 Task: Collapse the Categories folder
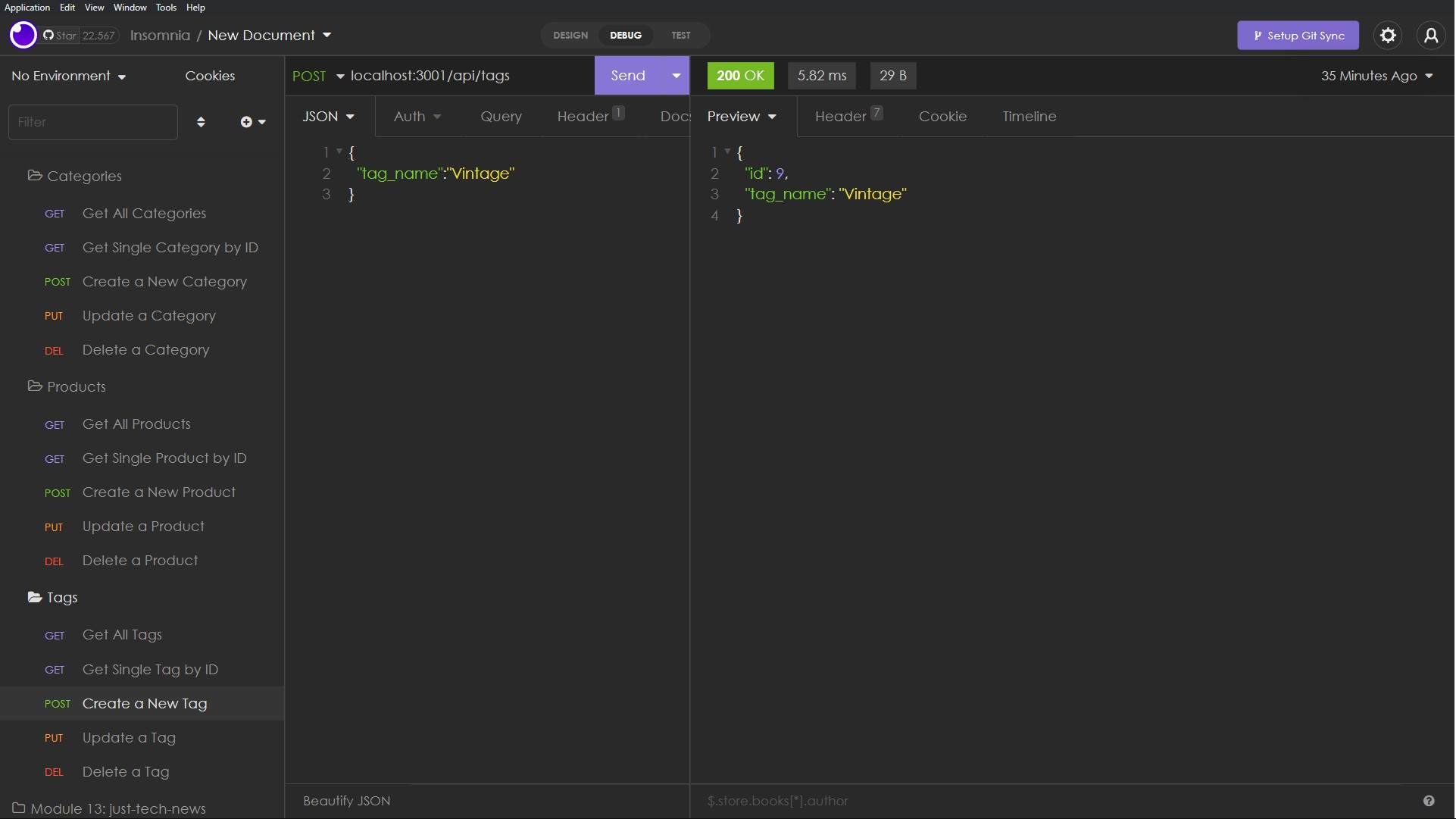point(84,176)
